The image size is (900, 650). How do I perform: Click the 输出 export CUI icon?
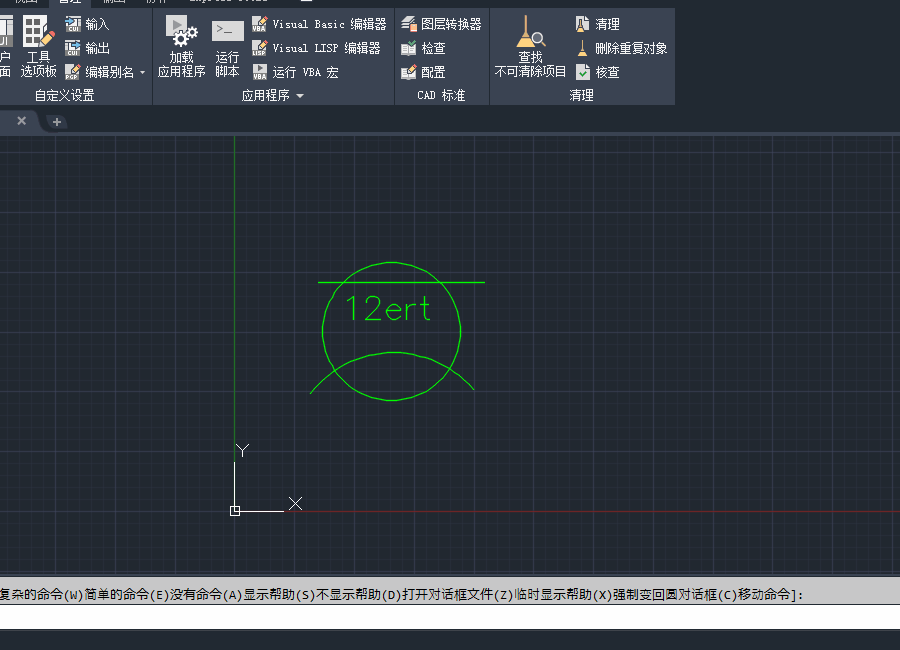73,48
